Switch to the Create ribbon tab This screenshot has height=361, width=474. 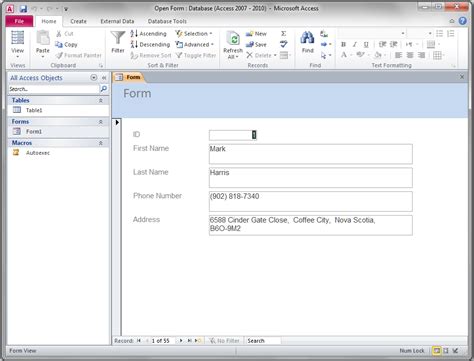[78, 21]
